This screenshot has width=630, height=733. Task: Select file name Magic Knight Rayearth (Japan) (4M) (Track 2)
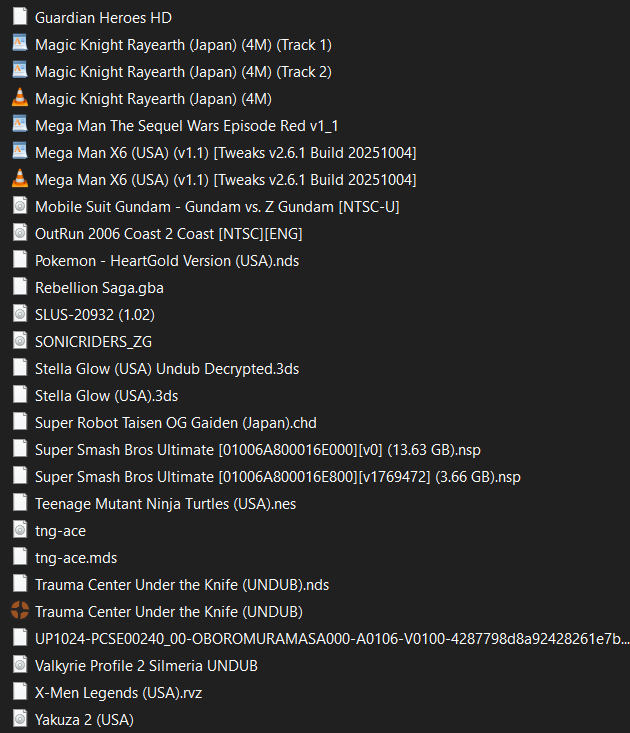[183, 72]
